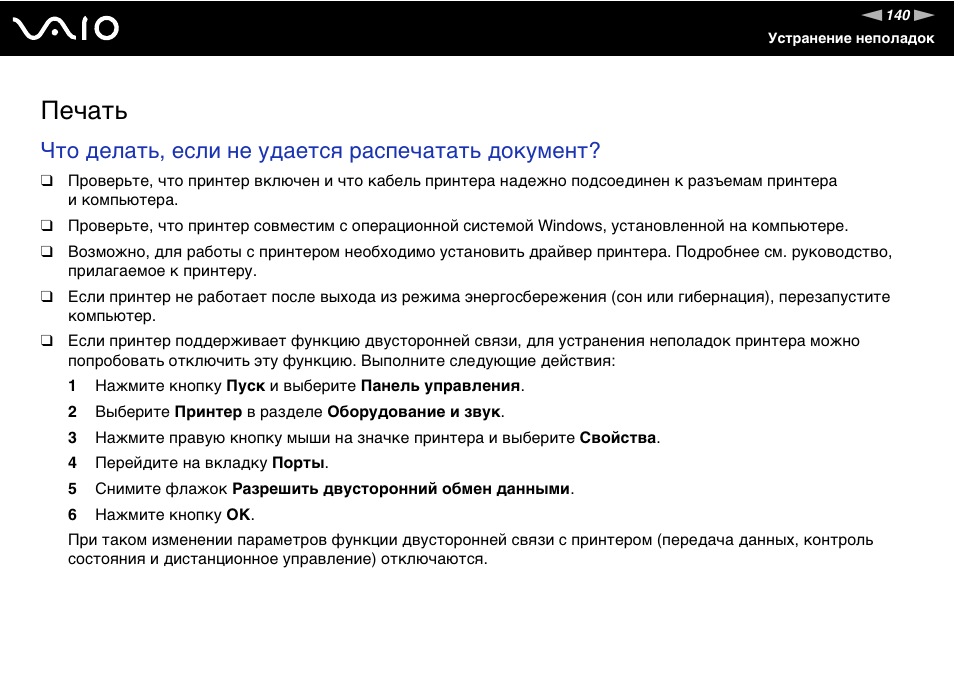Image resolution: width=954 pixels, height=674 pixels.
Task: Click the bullet box before the power-saving mode tip
Action: (x=46, y=297)
